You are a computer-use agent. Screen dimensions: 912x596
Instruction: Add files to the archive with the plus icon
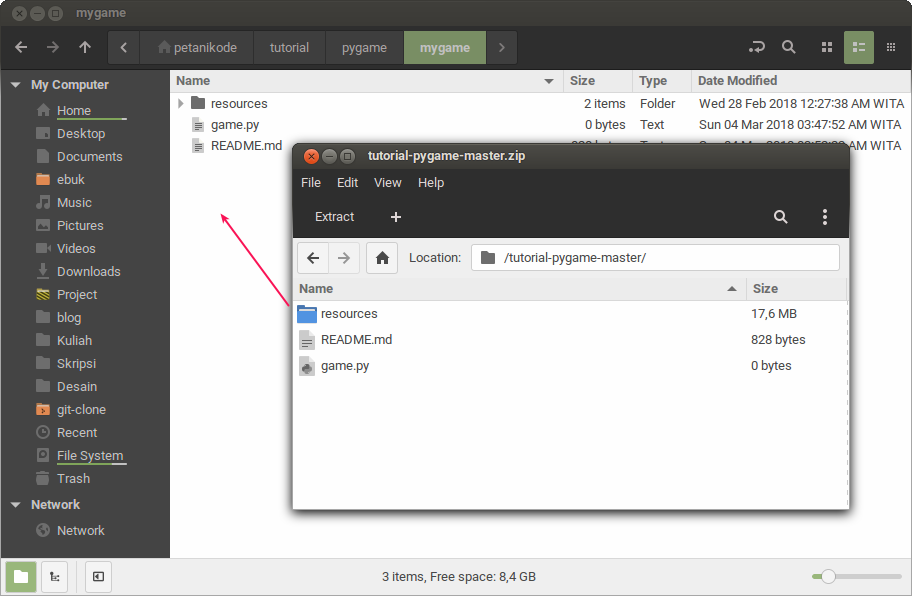[395, 217]
